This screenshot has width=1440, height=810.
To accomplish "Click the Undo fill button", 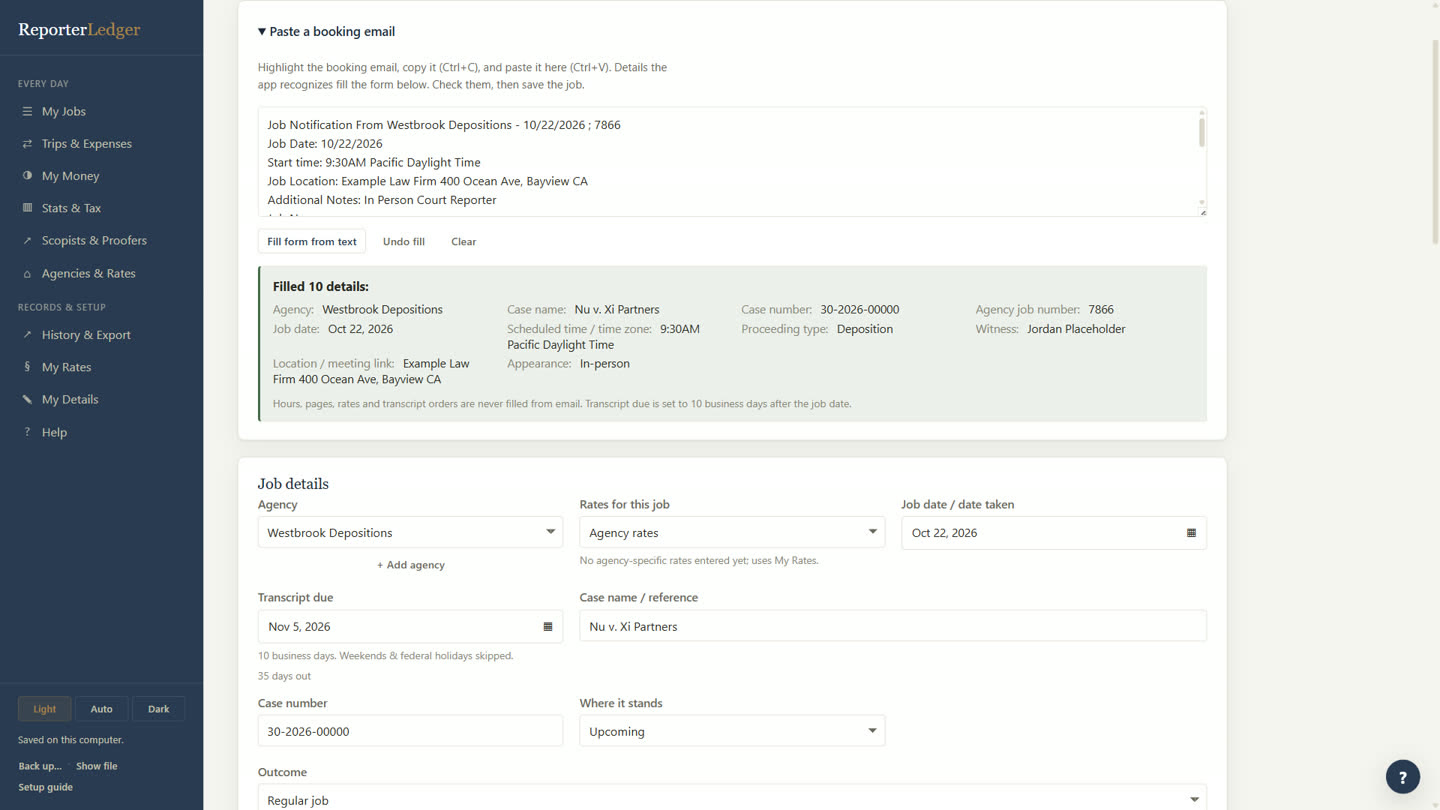I will pyautogui.click(x=404, y=241).
